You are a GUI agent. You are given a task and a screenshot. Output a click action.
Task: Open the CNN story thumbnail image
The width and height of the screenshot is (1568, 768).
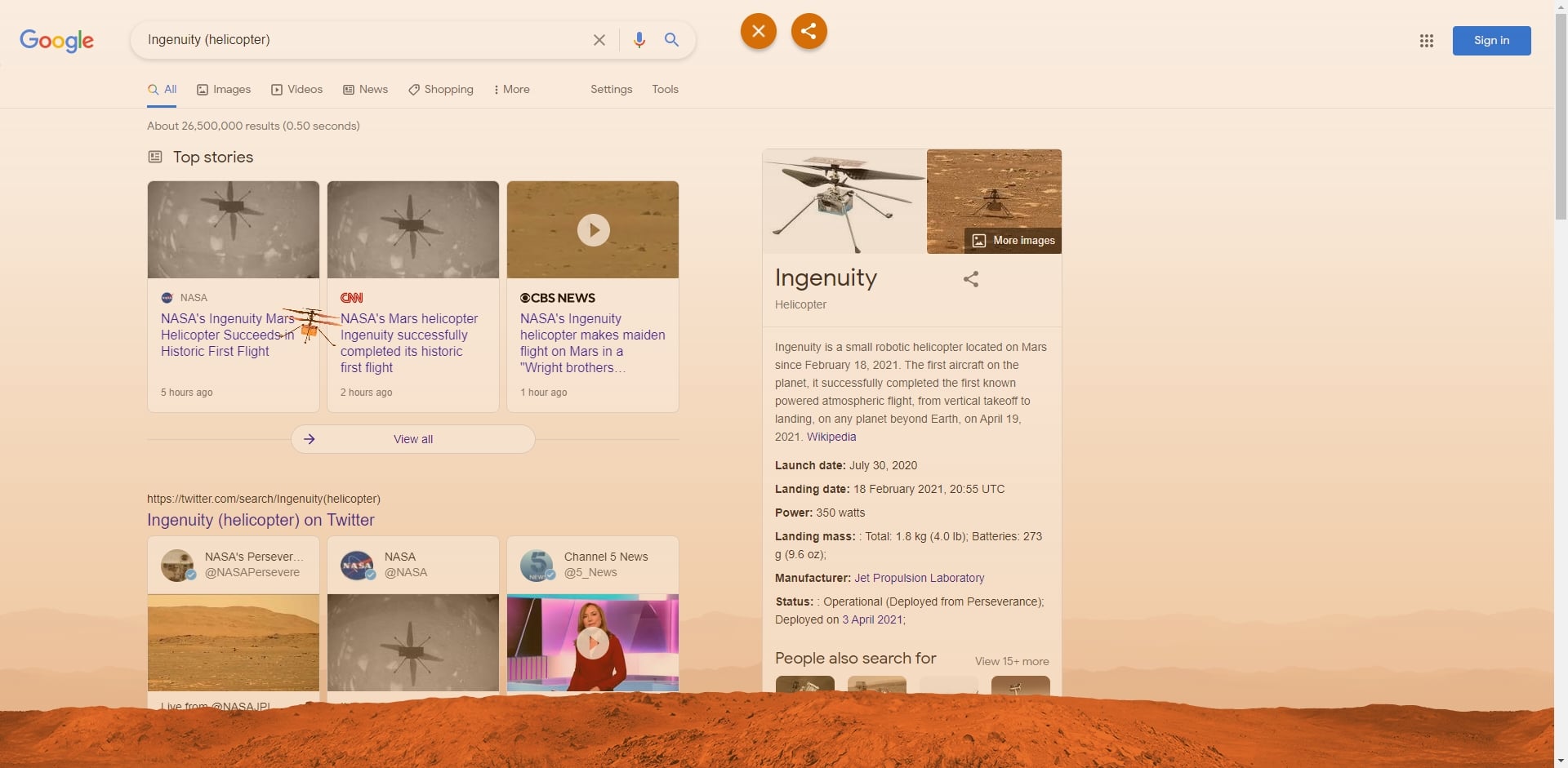[413, 229]
